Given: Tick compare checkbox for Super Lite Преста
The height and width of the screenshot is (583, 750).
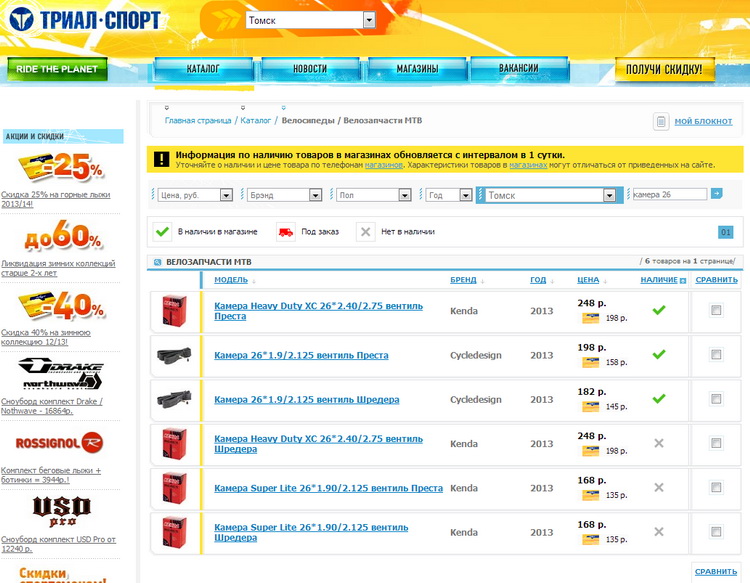Looking at the screenshot, I should point(716,487).
